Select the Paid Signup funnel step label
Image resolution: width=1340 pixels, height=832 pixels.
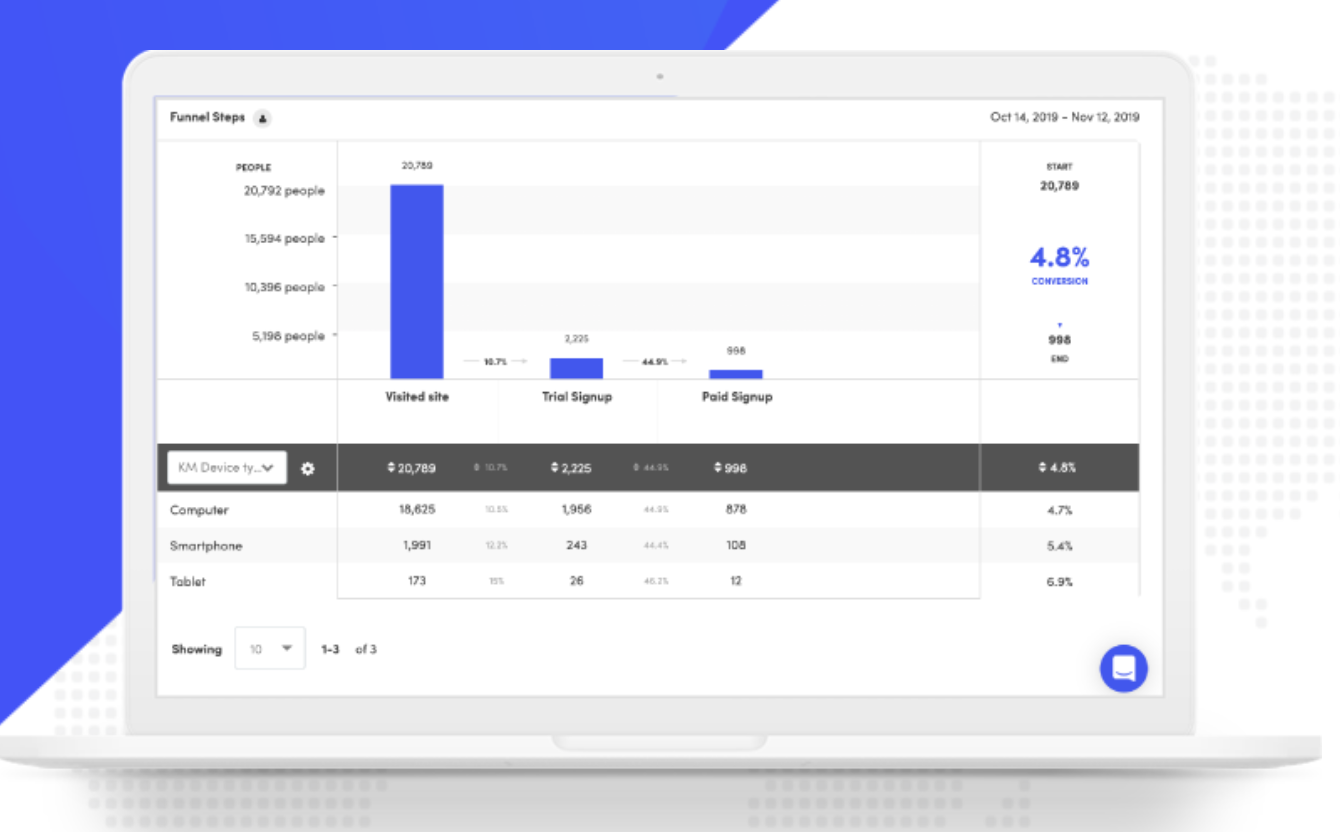point(737,397)
